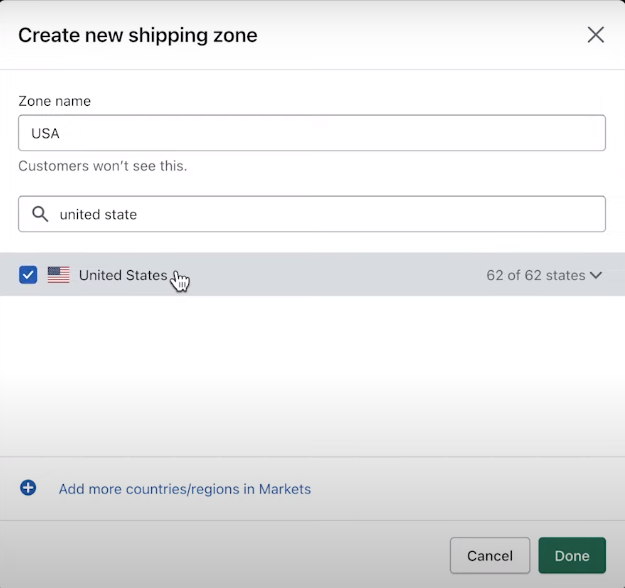Click the magnifying glass search icon

tap(40, 214)
